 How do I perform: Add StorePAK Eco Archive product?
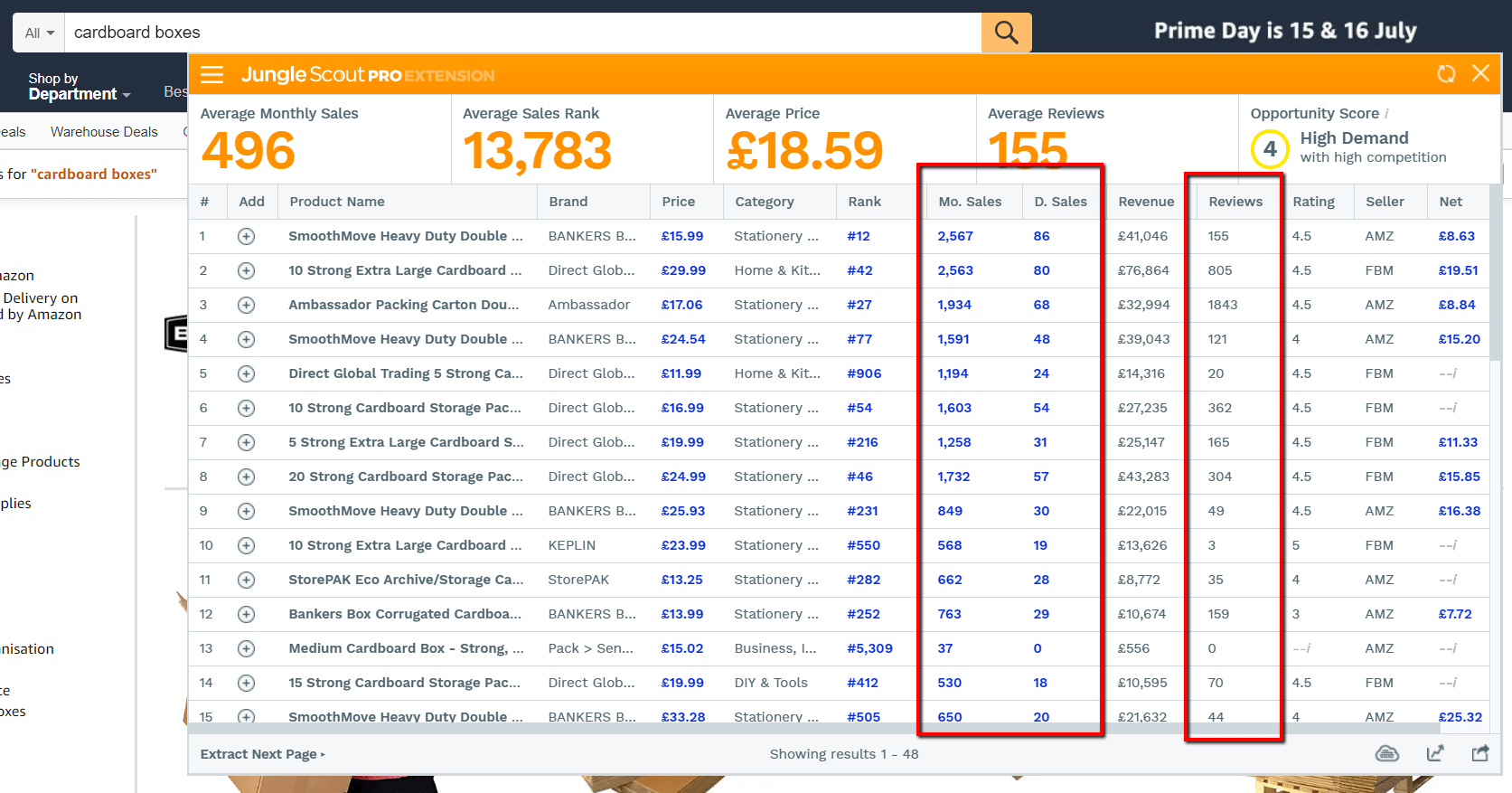(x=246, y=580)
